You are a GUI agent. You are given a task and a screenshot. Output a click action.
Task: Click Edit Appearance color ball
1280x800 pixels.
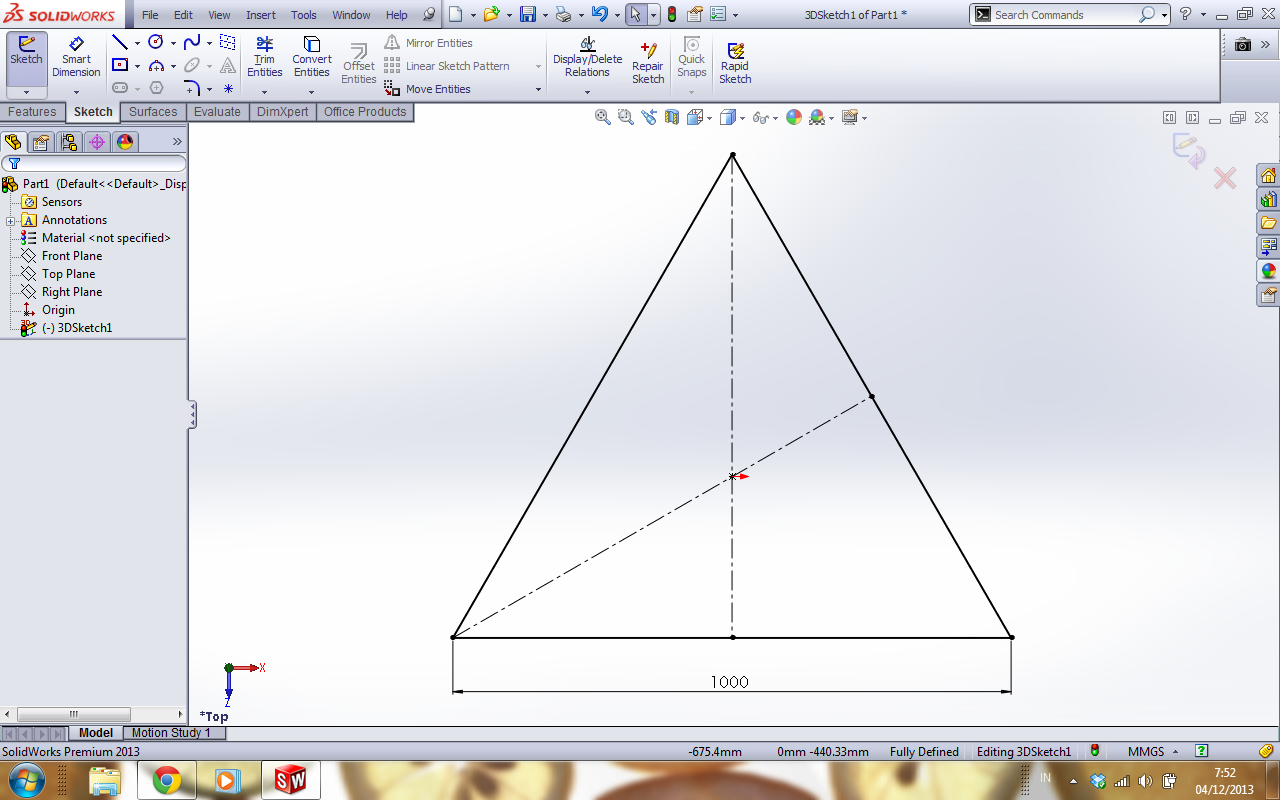[x=794, y=117]
